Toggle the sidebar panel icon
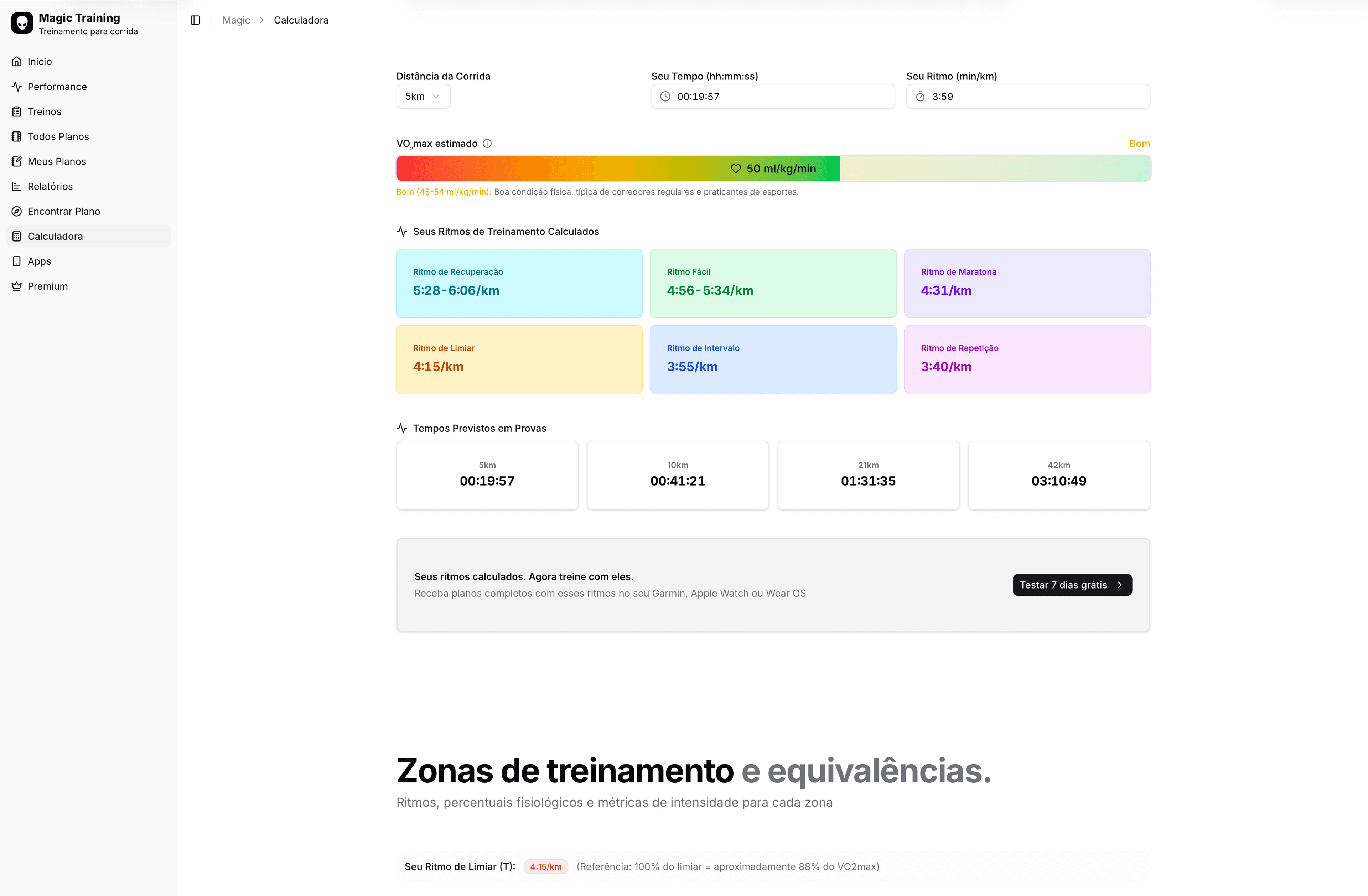This screenshot has width=1368, height=896. tap(196, 20)
